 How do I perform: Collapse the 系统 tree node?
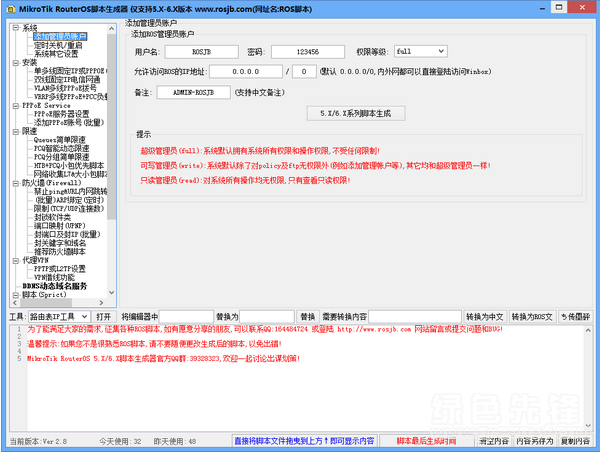pyautogui.click(x=16, y=28)
